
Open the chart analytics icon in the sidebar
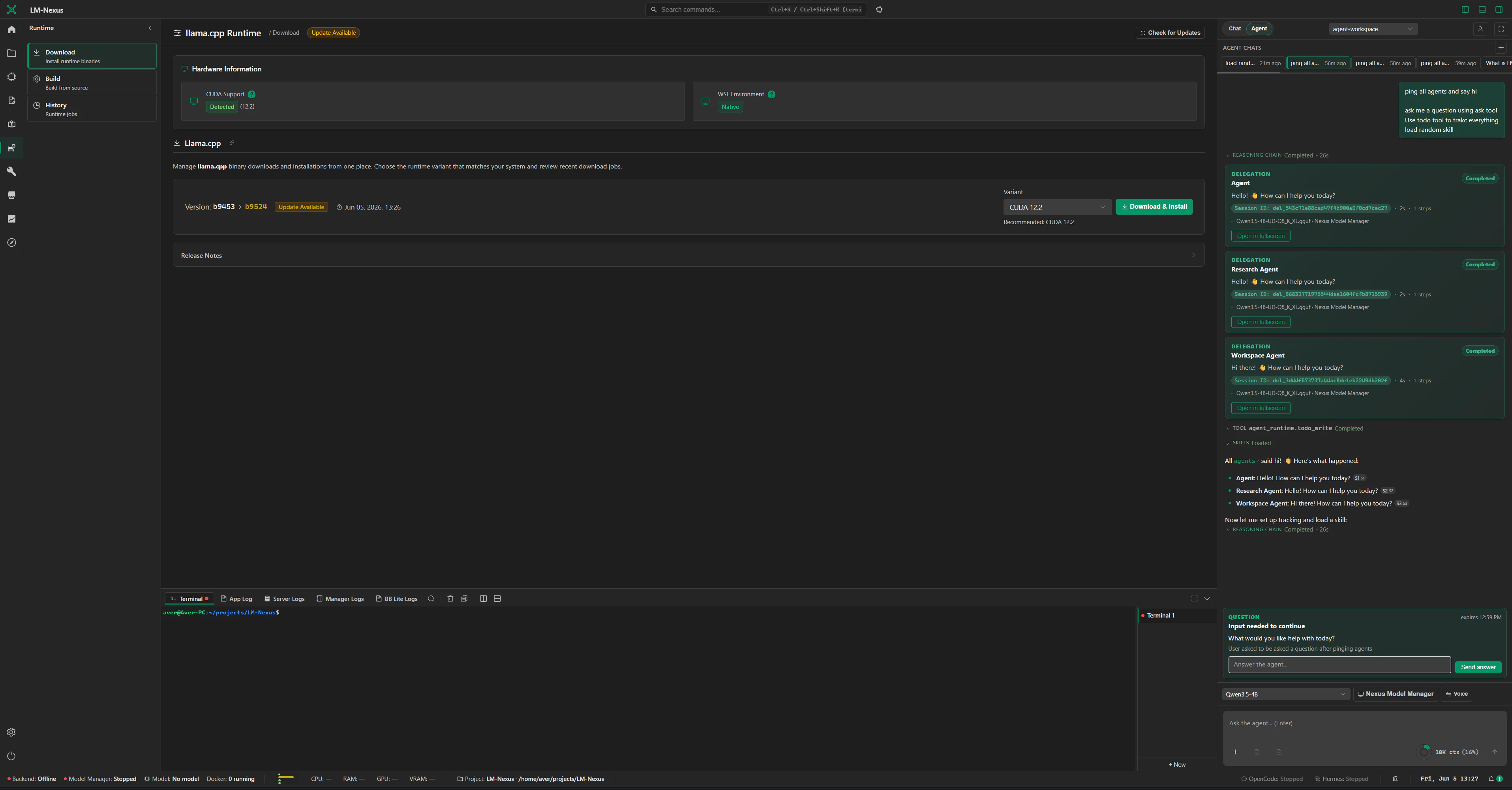point(11,219)
